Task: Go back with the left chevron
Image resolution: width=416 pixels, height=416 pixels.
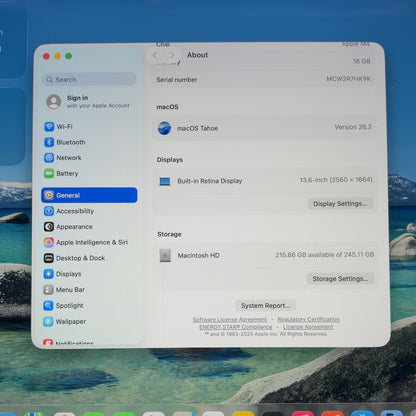Action: (155, 55)
